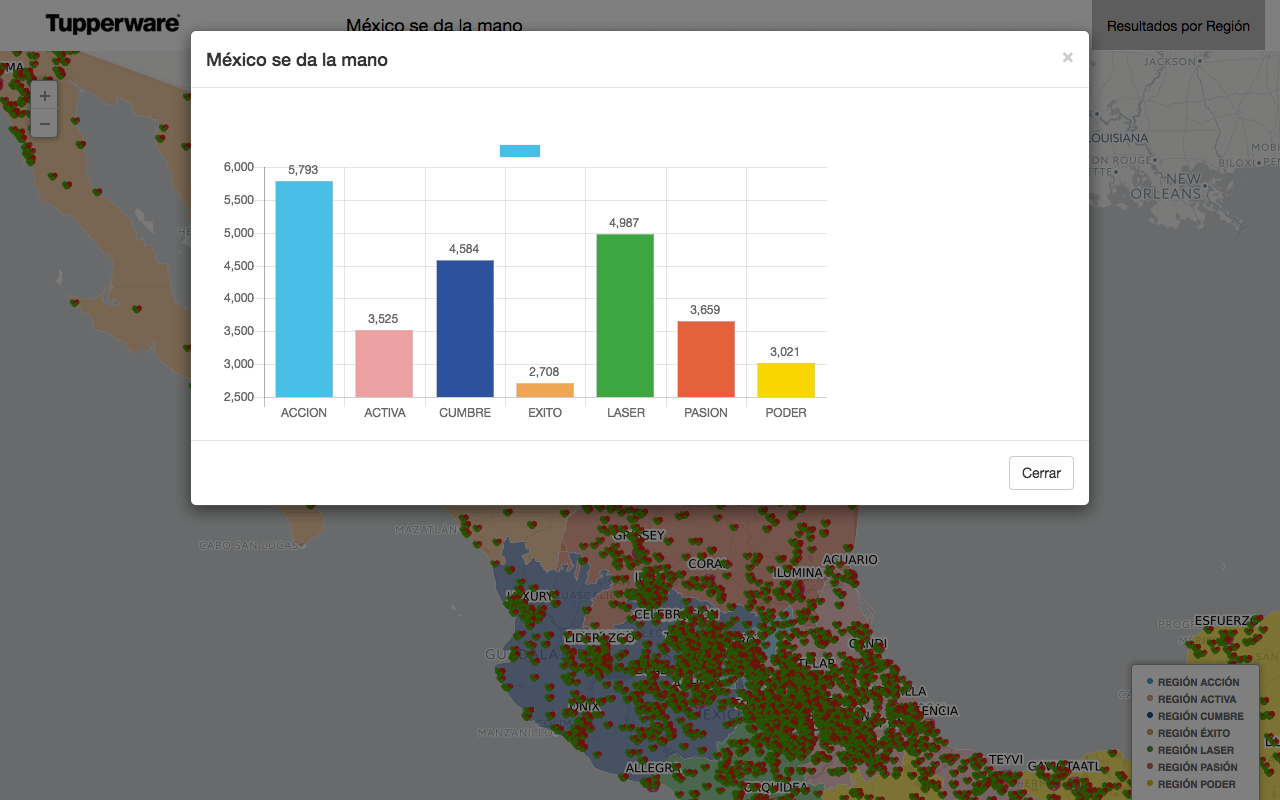This screenshot has width=1280, height=800.
Task: Zoom out of the map with minus
Action: (x=45, y=123)
